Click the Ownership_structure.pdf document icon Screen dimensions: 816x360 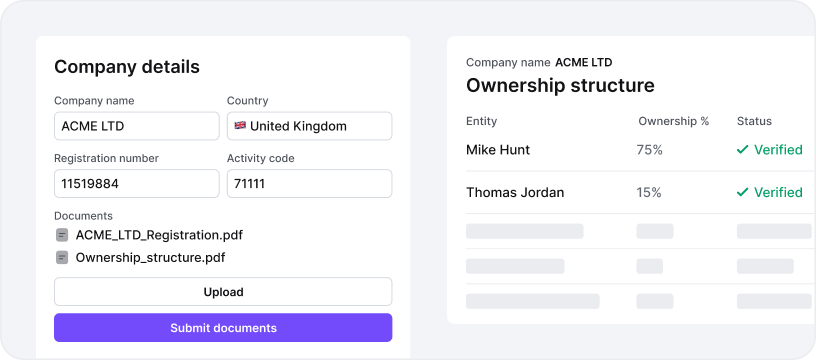tap(62, 258)
